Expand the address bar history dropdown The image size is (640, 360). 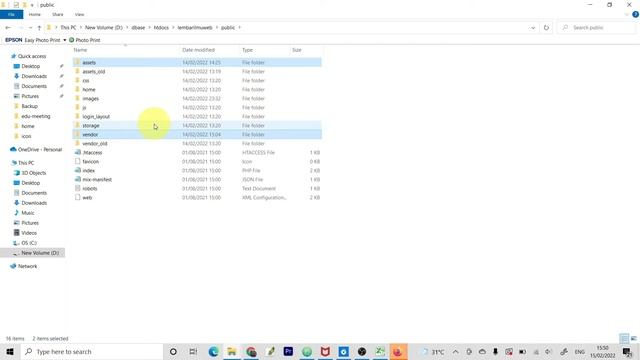point(533,28)
